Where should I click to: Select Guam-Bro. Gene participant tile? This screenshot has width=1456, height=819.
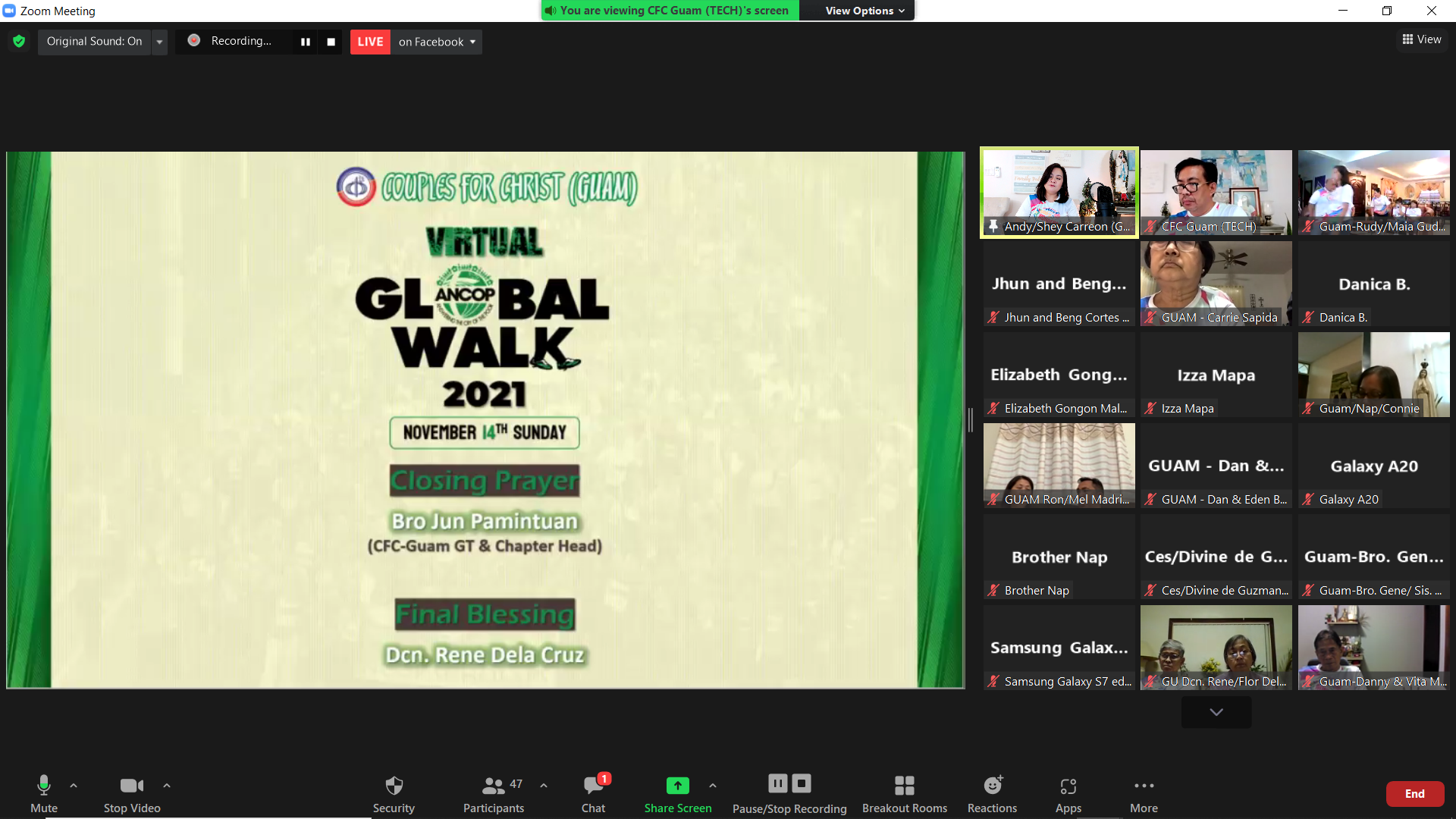tap(1373, 557)
